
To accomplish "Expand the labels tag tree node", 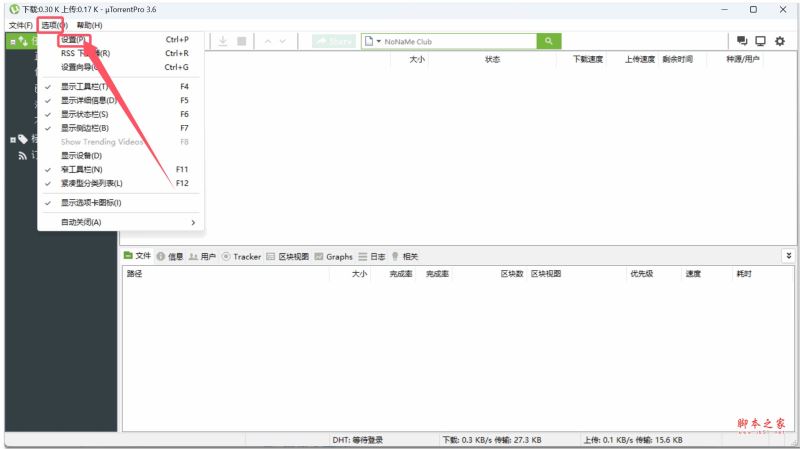I will [x=13, y=139].
